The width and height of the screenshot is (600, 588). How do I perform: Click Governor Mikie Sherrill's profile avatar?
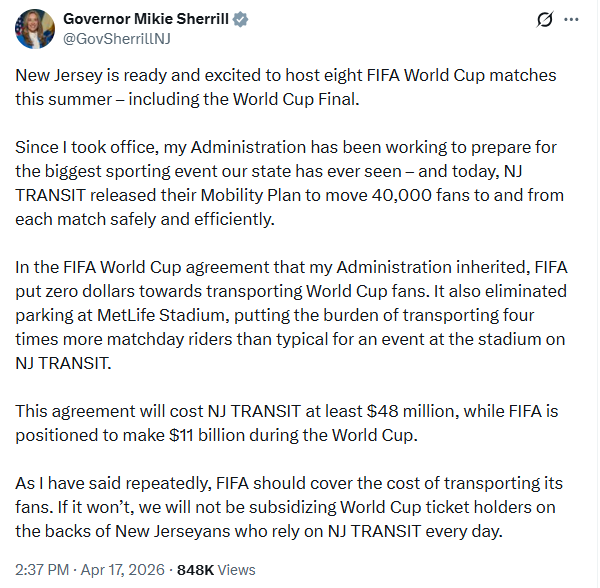click(x=35, y=30)
